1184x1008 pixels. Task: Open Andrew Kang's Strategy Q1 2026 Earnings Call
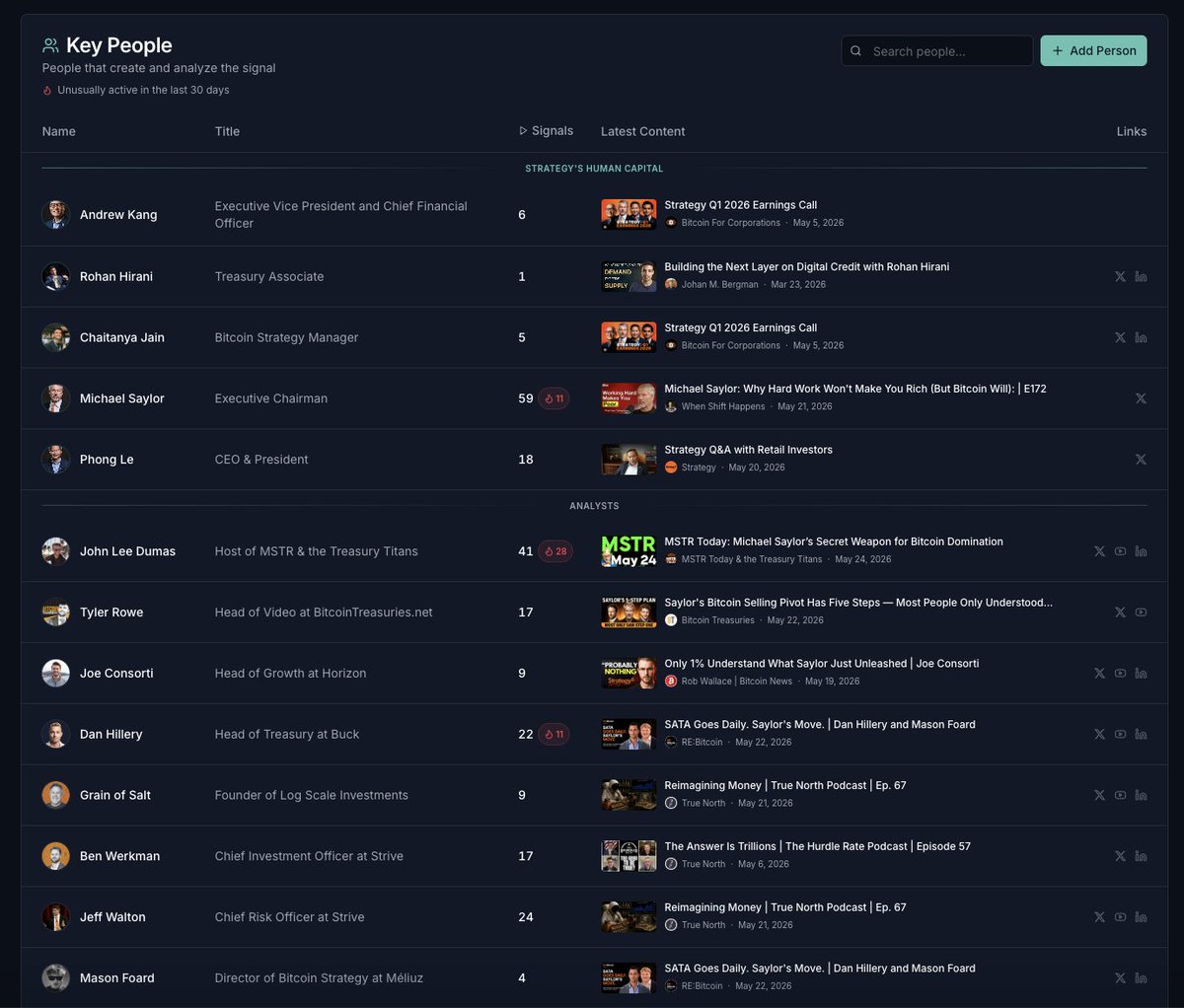(740, 205)
